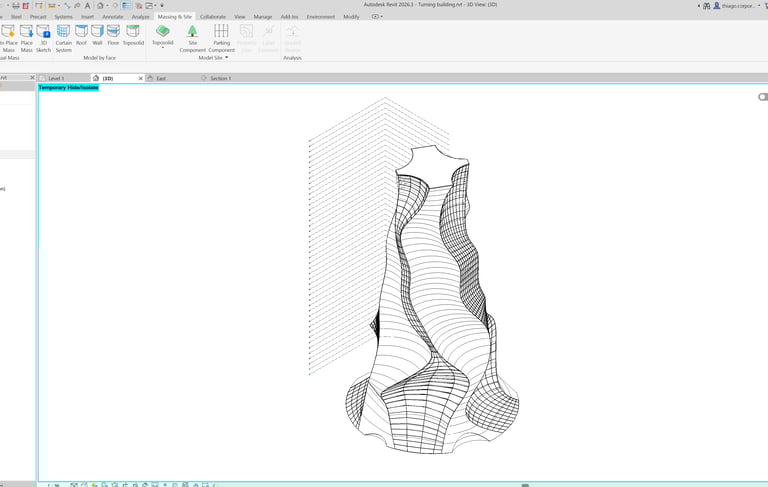Image resolution: width=768 pixels, height=487 pixels.
Task: Switch to the Insert ribbon tab
Action: (87, 17)
